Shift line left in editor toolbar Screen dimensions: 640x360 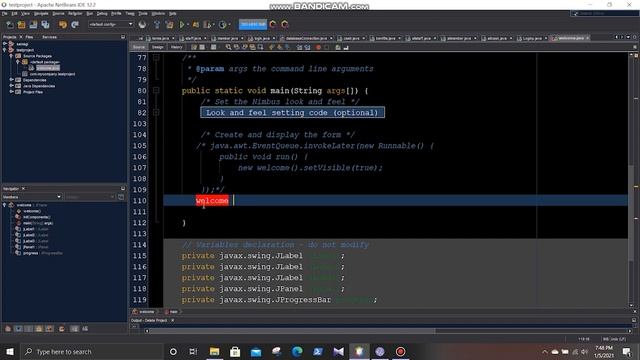[299, 47]
